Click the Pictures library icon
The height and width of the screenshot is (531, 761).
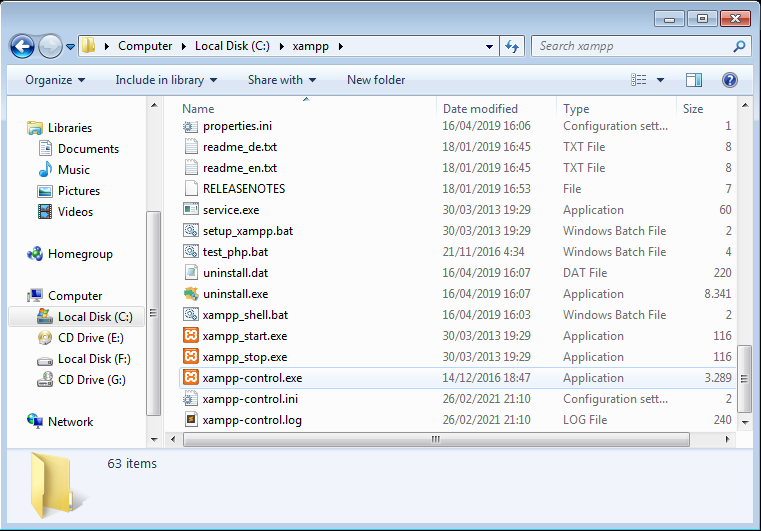[x=45, y=191]
